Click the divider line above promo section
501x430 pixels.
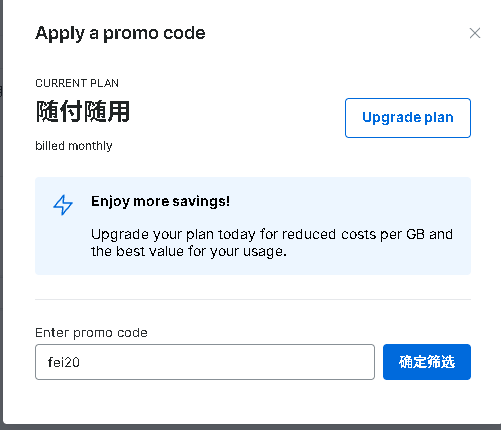coord(253,299)
